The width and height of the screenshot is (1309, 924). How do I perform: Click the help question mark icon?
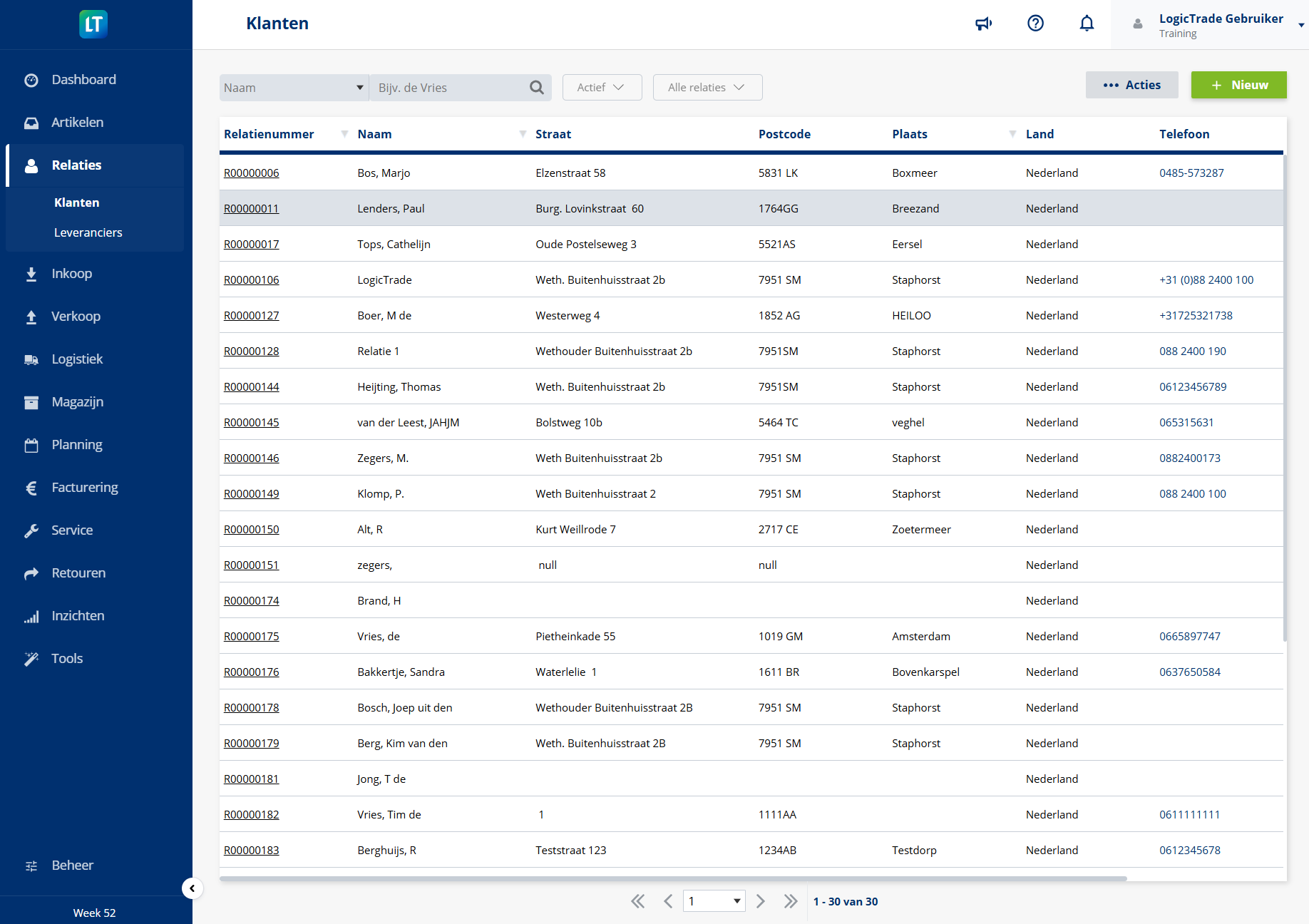(1035, 23)
